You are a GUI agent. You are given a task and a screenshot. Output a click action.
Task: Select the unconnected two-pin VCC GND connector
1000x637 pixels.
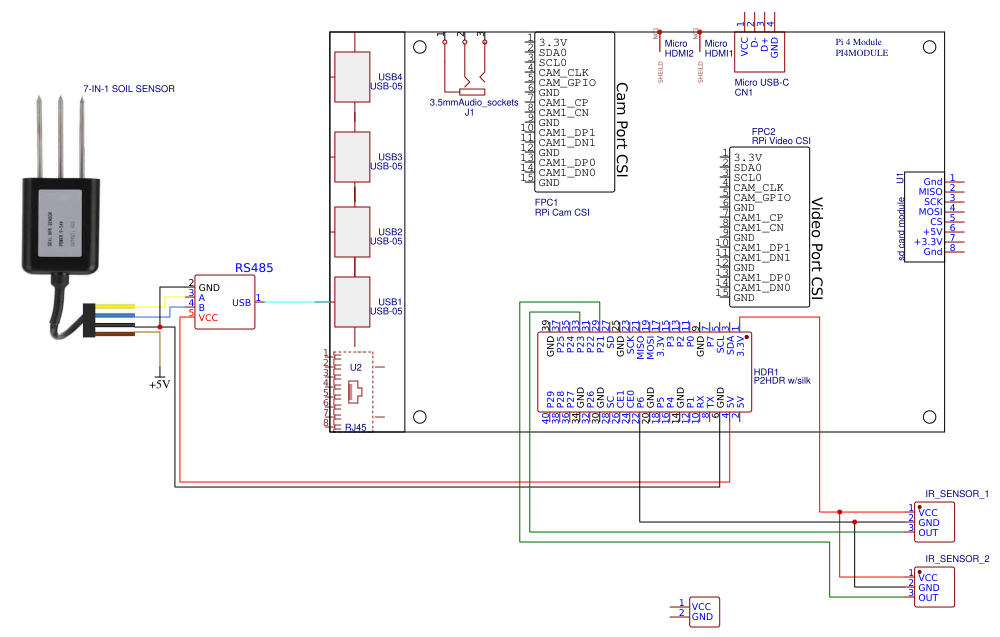(x=695, y=611)
